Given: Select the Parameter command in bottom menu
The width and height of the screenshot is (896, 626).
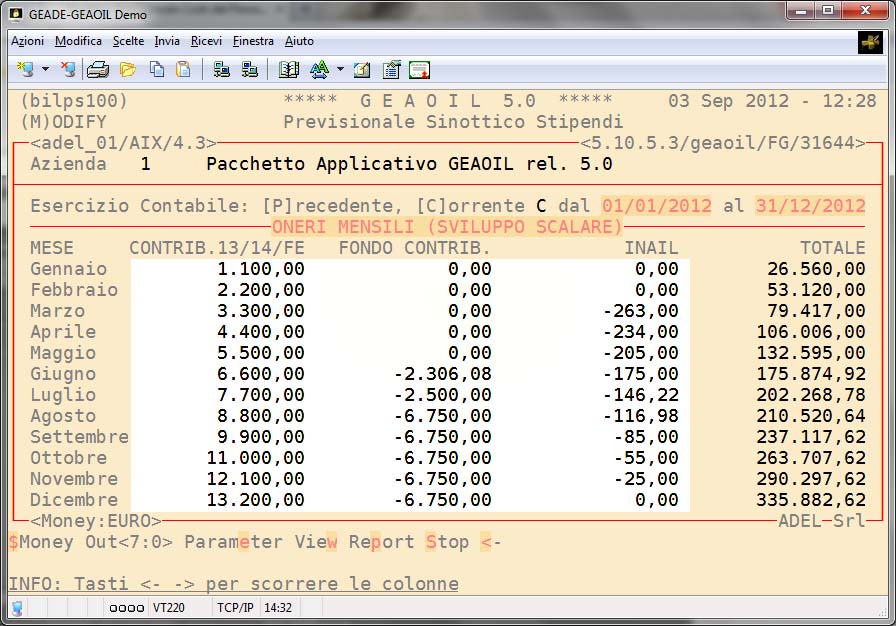Looking at the screenshot, I should tap(233, 542).
